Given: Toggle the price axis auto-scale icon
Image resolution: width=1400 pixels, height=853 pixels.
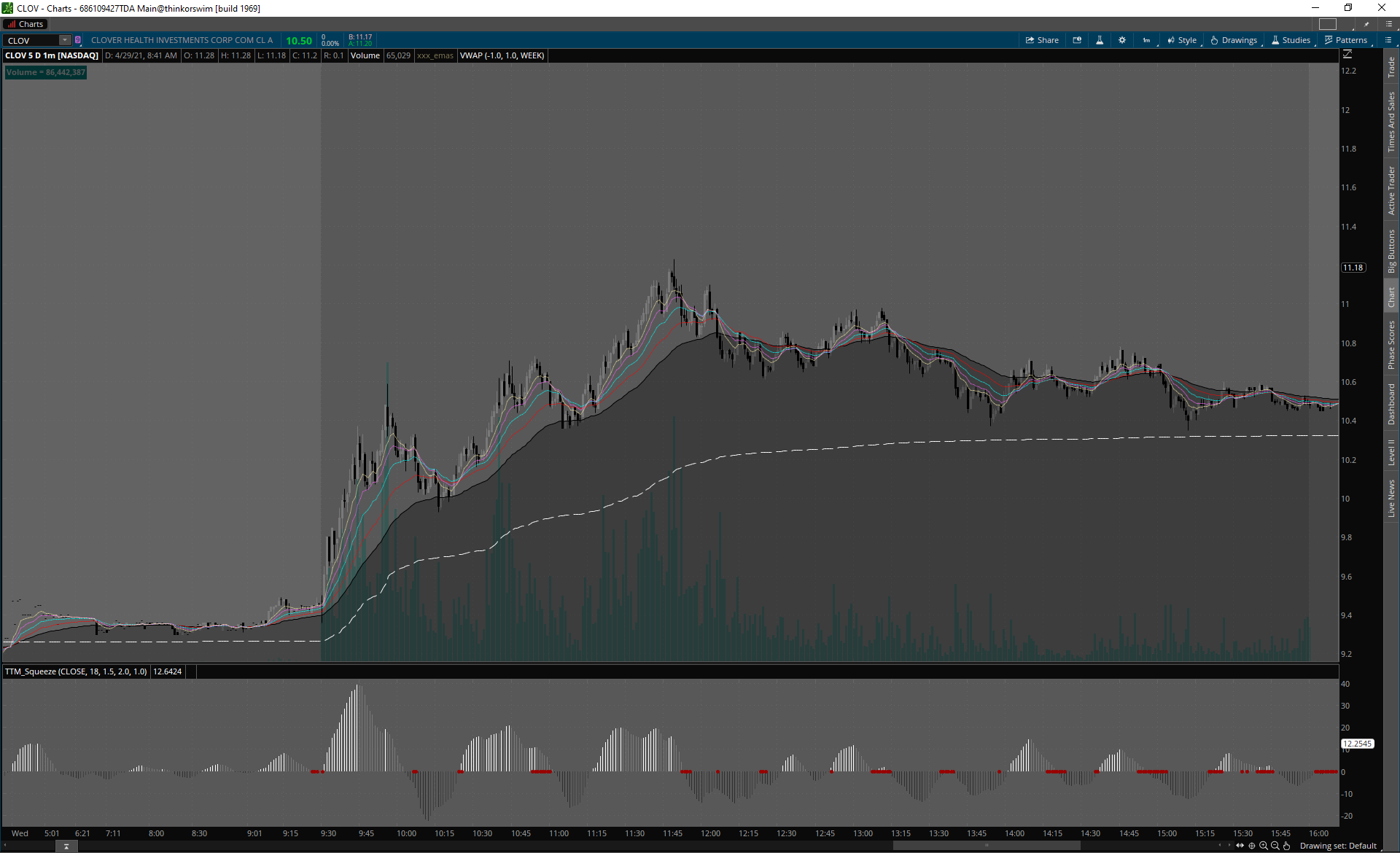Looking at the screenshot, I should [x=1347, y=55].
